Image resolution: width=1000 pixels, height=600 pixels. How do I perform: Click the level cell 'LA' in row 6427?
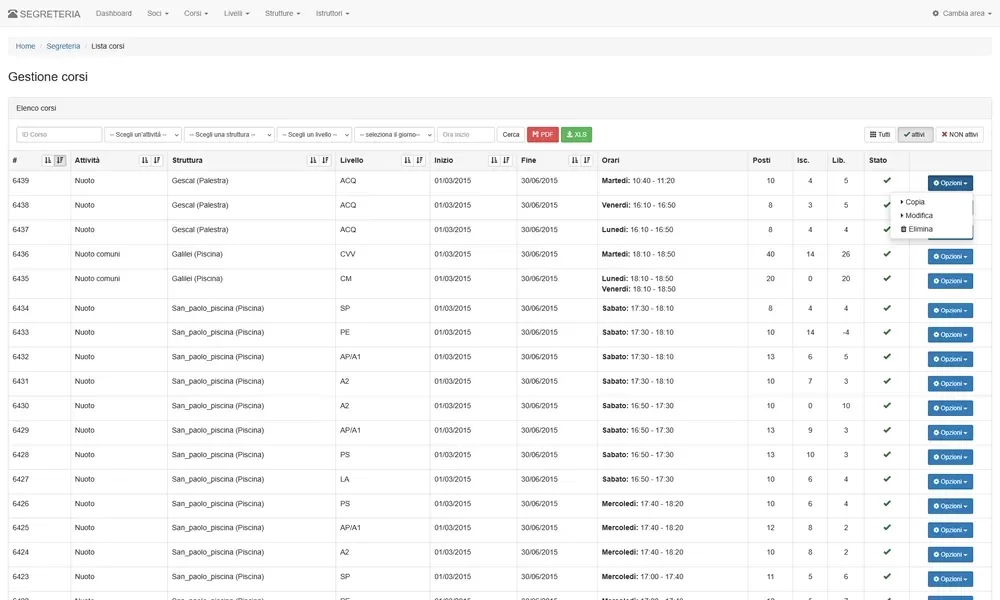pyautogui.click(x=344, y=479)
